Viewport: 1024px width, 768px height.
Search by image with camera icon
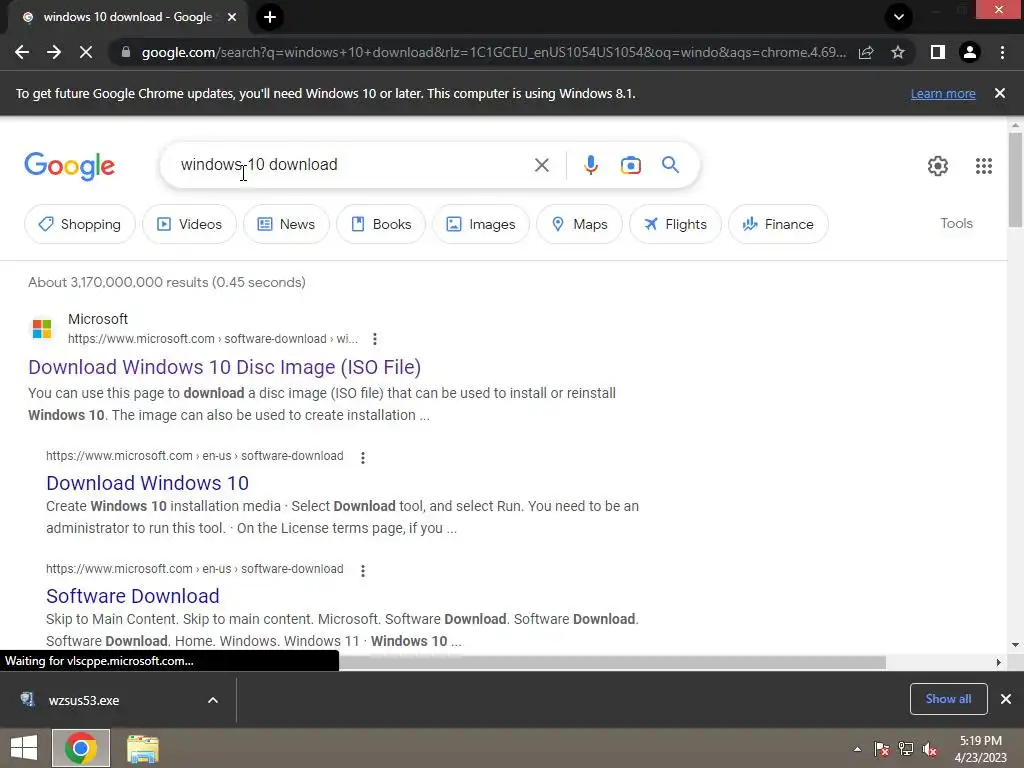click(x=630, y=165)
